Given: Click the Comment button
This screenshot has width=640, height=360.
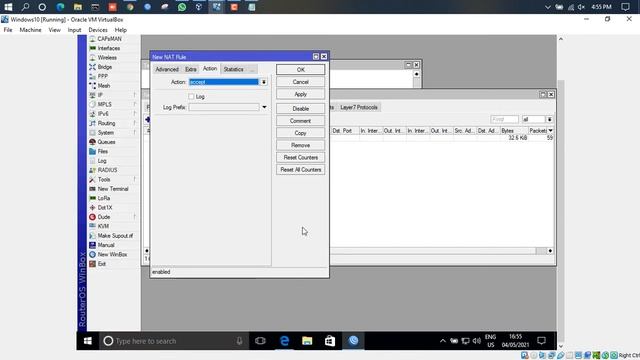Looking at the screenshot, I should [300, 121].
